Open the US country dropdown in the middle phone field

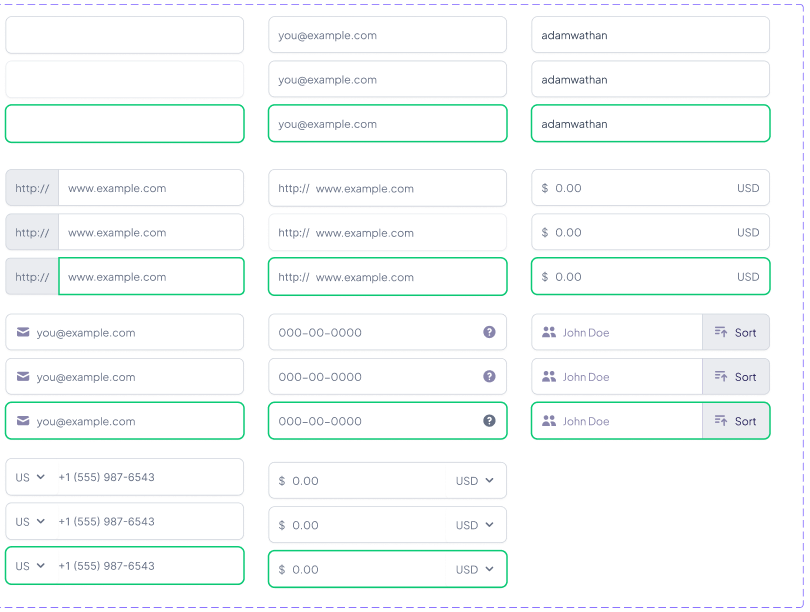tap(30, 521)
